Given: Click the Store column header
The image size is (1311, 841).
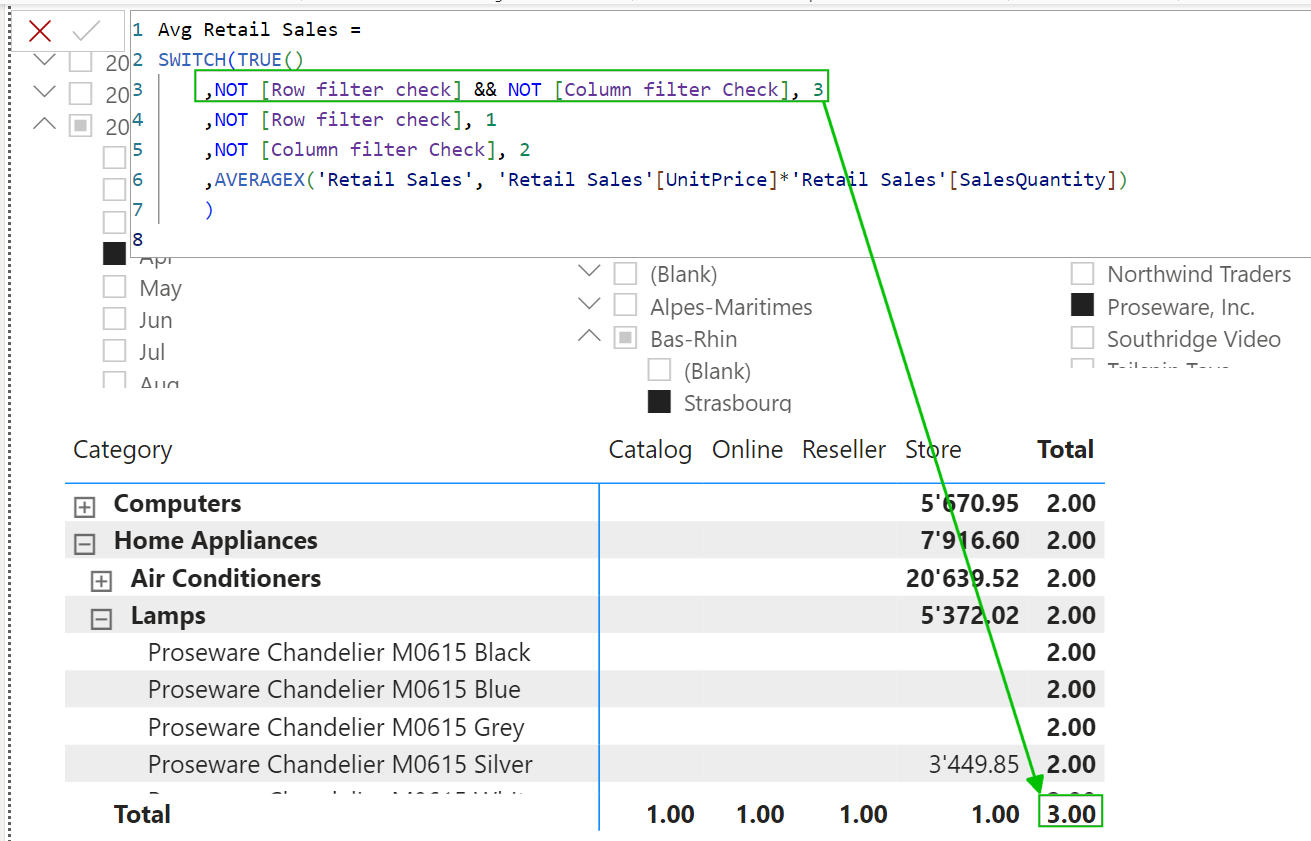Looking at the screenshot, I should click(932, 450).
